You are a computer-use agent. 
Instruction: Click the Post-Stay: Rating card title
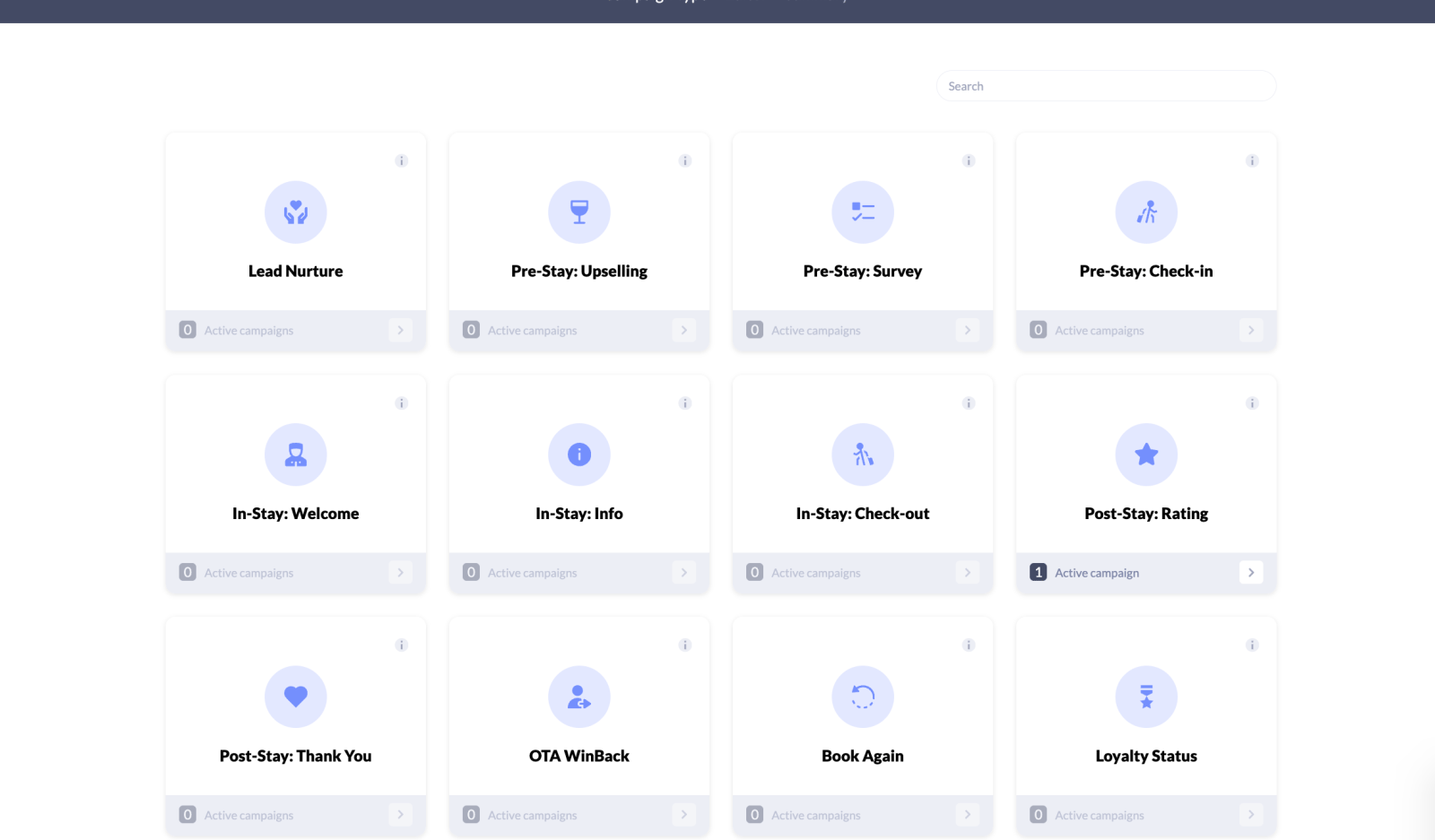[1146, 514]
